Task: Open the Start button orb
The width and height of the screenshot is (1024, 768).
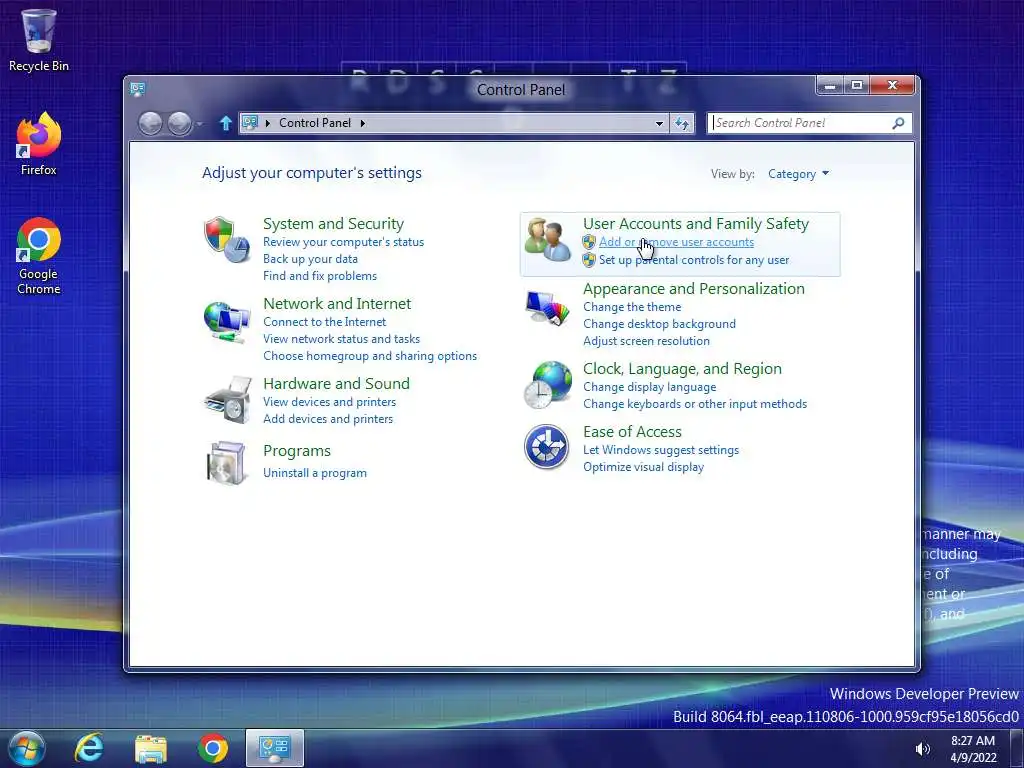Action: tap(27, 748)
